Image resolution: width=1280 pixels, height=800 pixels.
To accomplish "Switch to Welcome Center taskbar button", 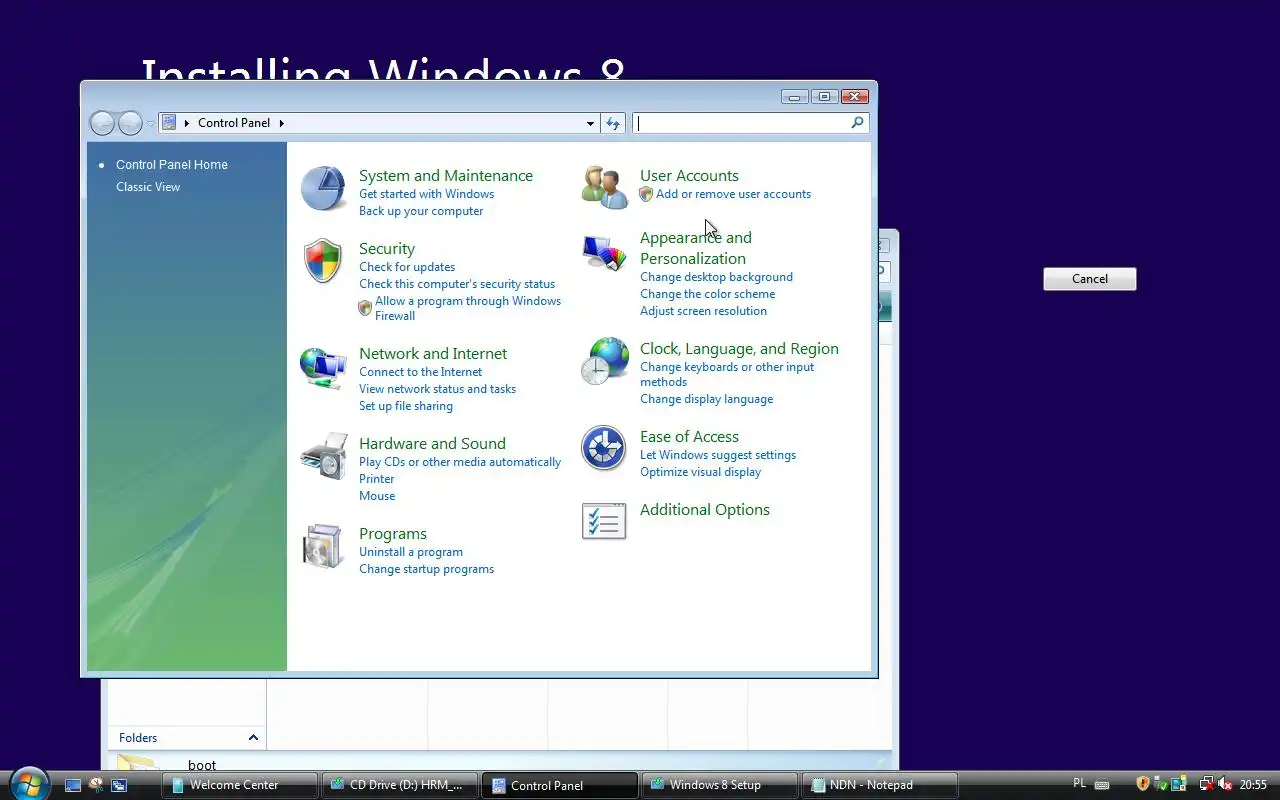I will click(239, 785).
